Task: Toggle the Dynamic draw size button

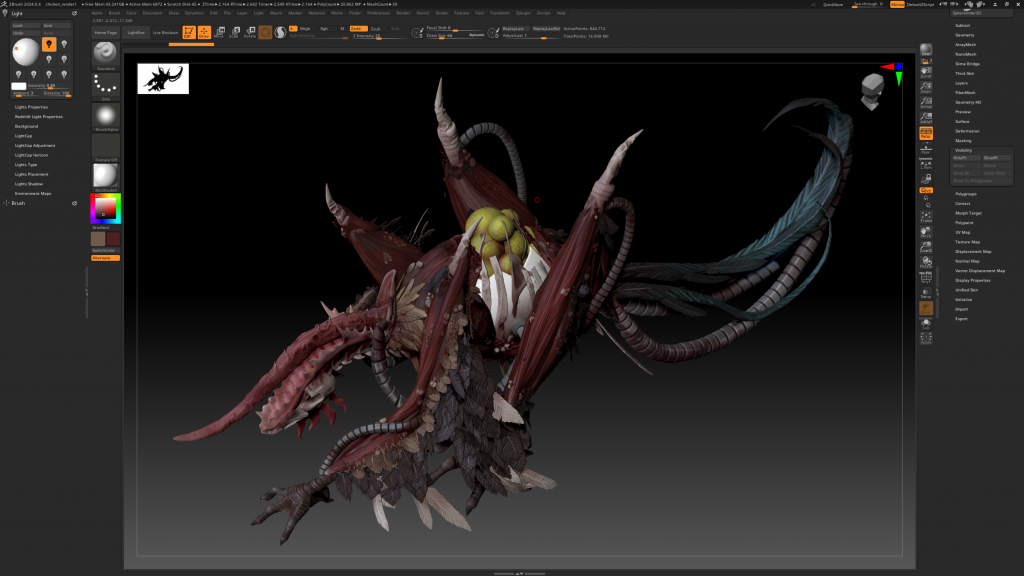Action: [477, 35]
